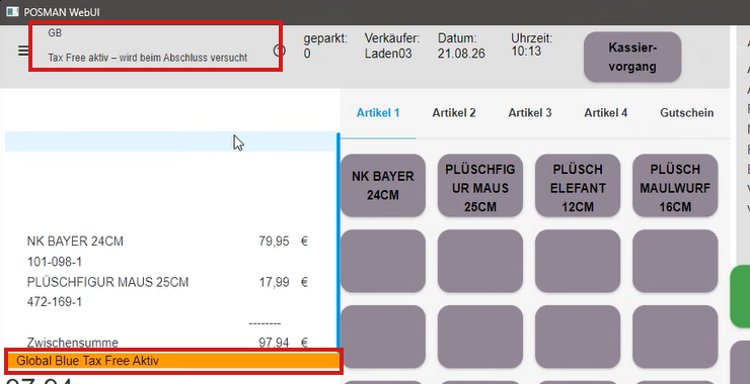Click article number 472-169-1
The height and width of the screenshot is (384, 750).
click(x=54, y=302)
